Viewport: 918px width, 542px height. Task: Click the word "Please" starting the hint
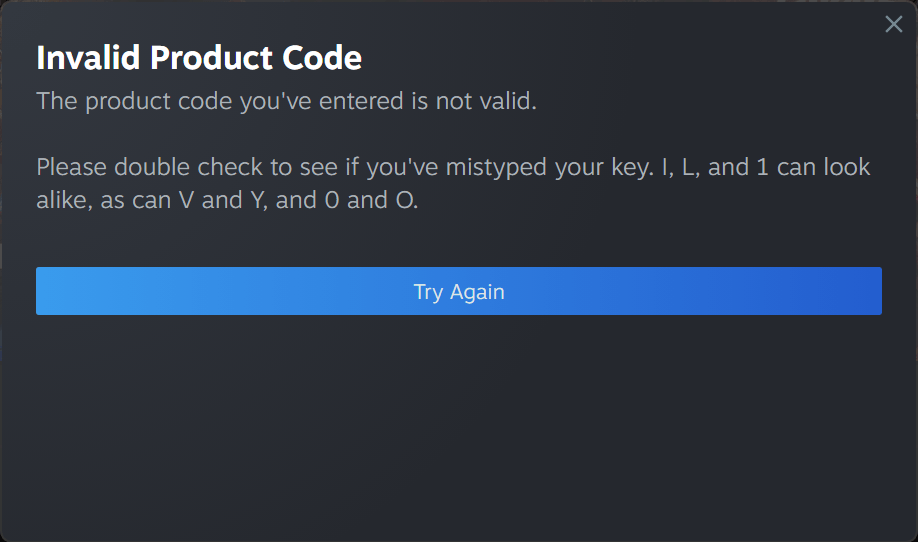[71, 166]
